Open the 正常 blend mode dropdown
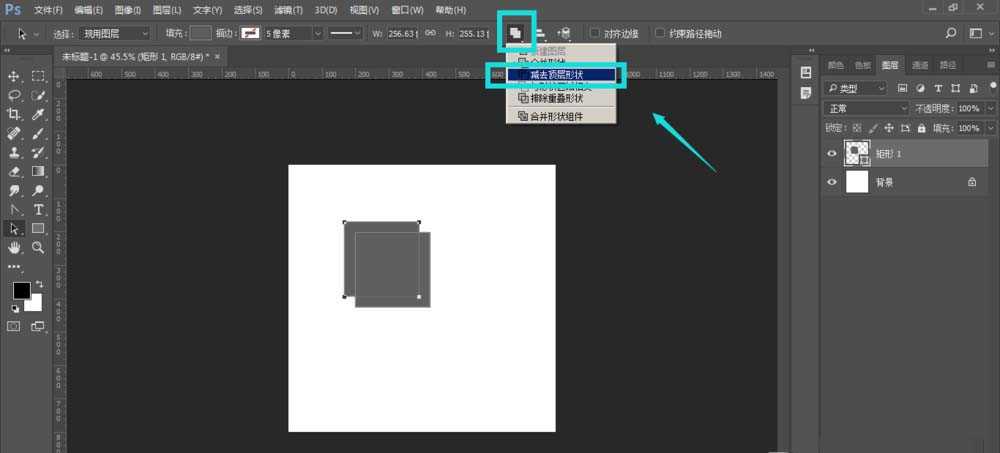The image size is (1000, 453). point(855,108)
